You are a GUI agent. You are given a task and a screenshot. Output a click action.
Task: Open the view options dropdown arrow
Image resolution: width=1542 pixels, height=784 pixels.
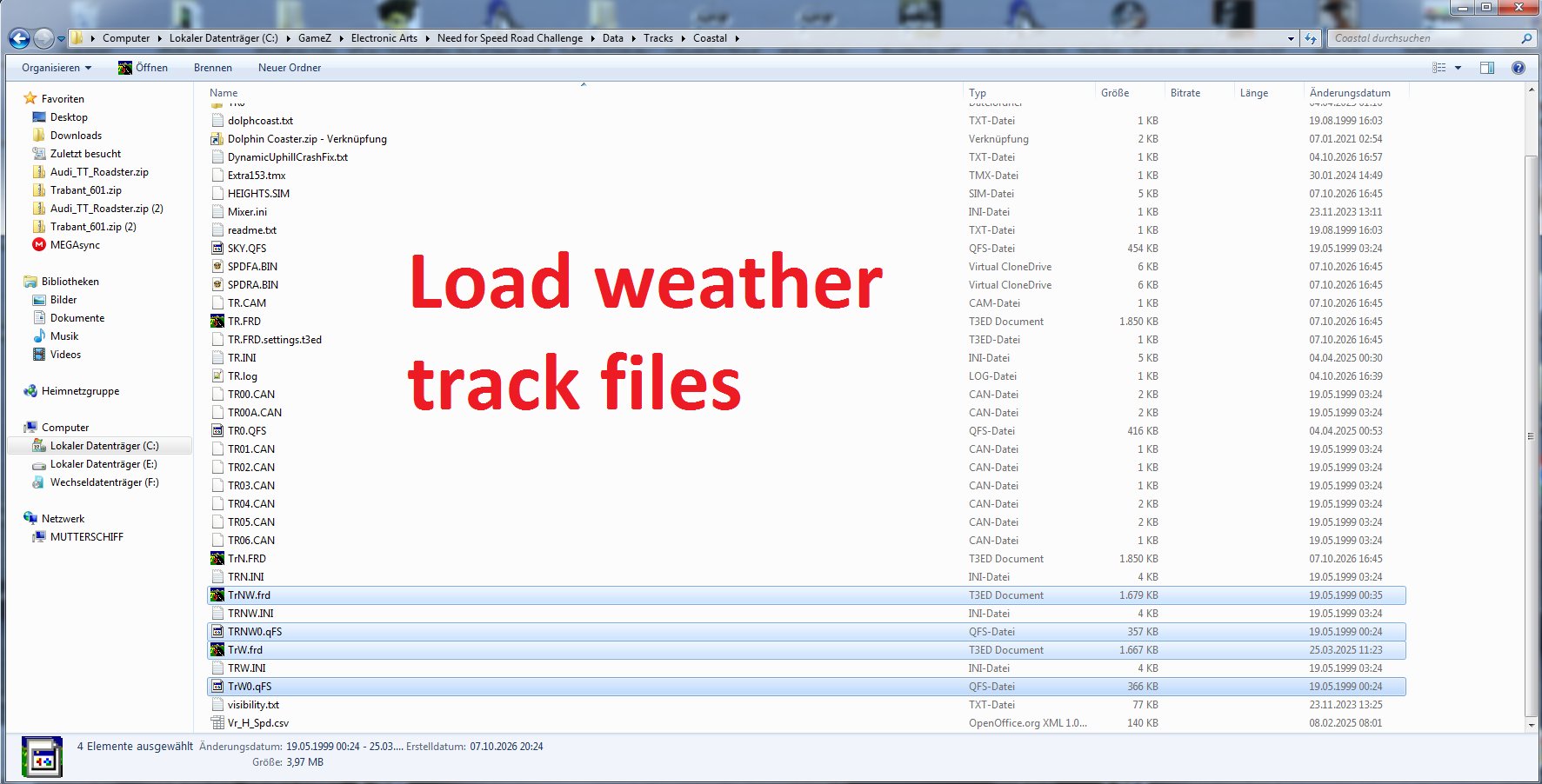1459,68
